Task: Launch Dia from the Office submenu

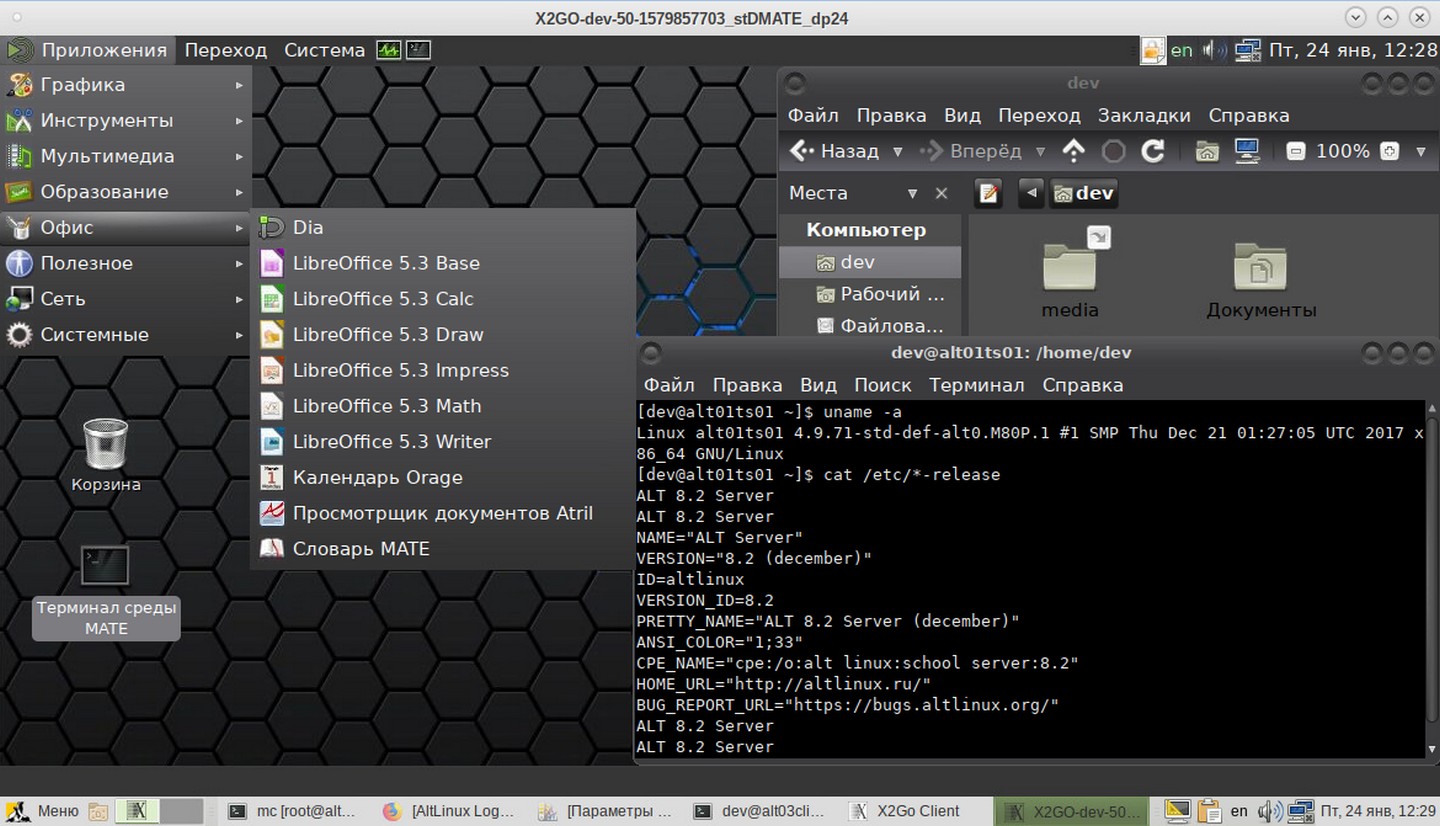Action: tap(443, 227)
